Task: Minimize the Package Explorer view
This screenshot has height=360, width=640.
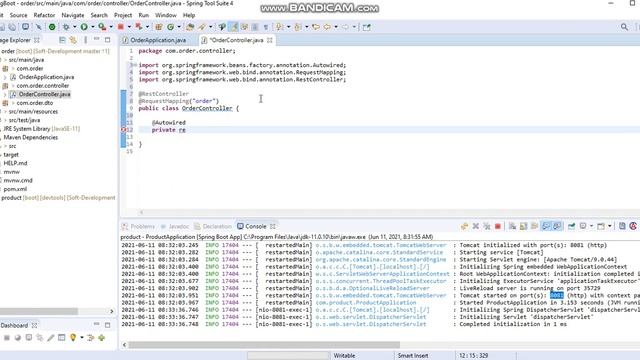Action: click(x=96, y=40)
